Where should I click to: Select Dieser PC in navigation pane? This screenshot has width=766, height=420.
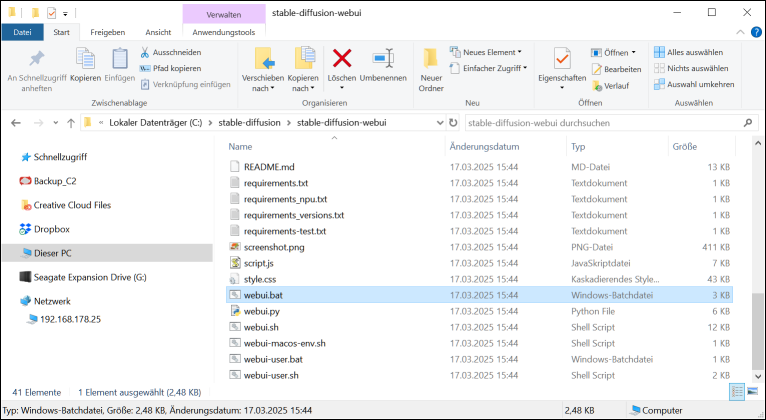pyautogui.click(x=52, y=253)
